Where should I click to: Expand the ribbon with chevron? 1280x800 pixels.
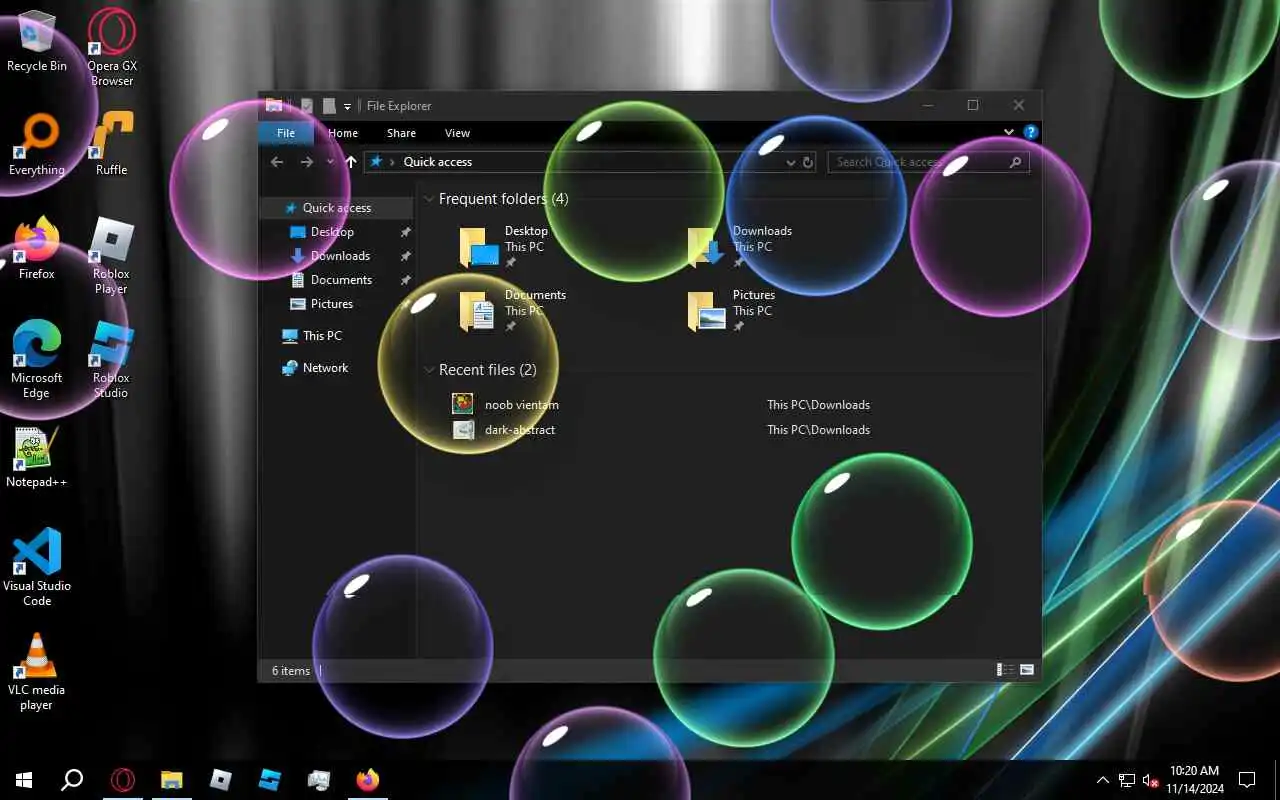coord(1009,132)
